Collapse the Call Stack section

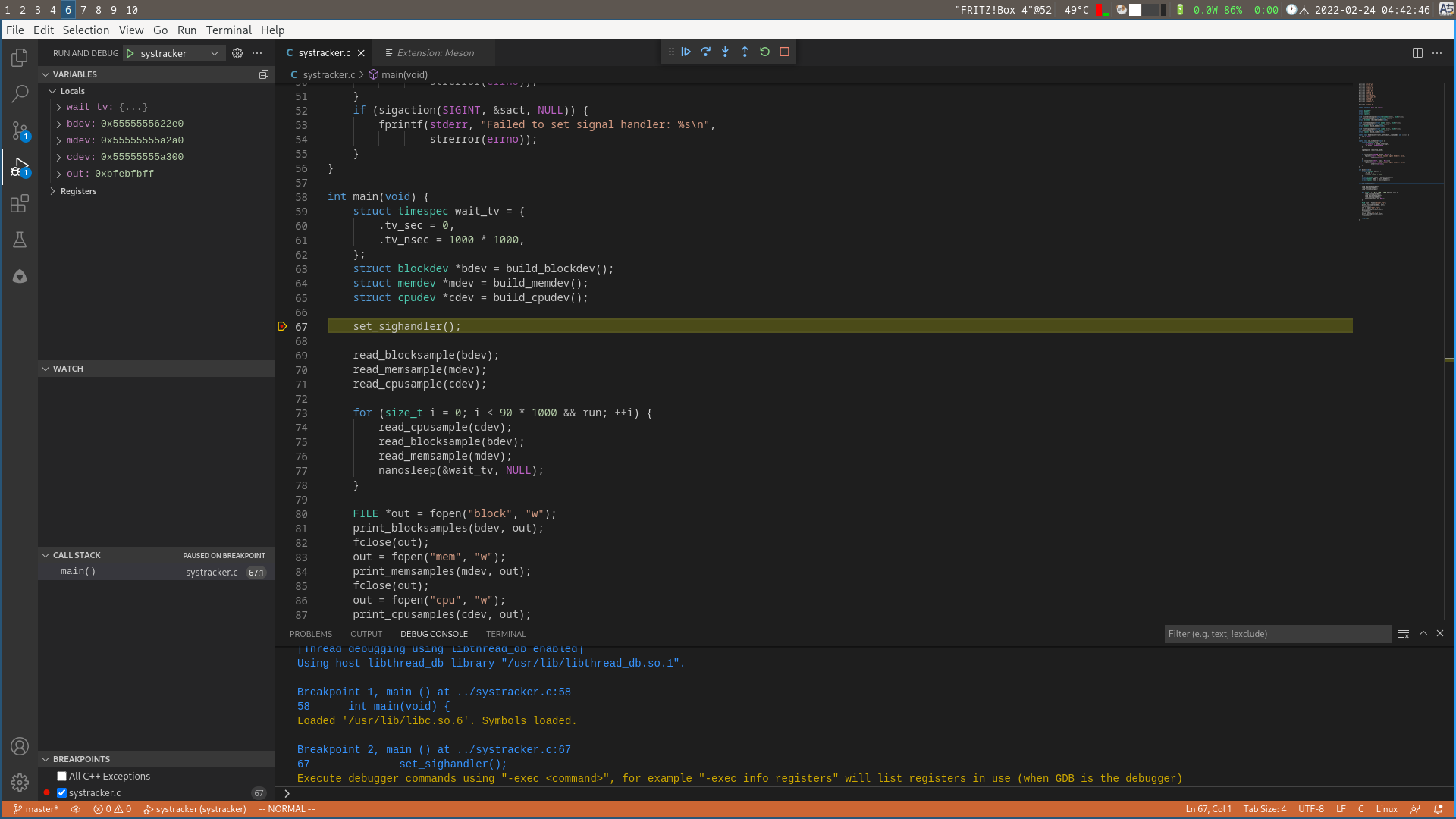coord(45,555)
